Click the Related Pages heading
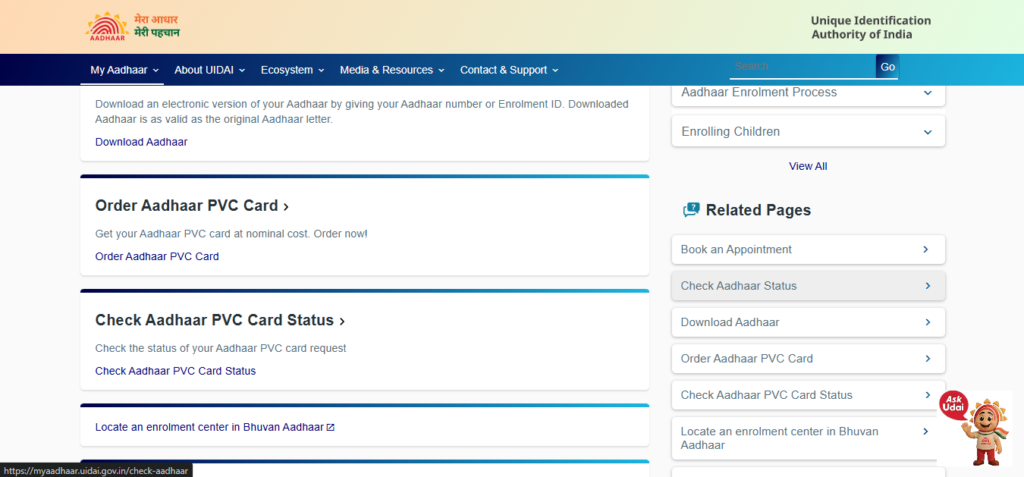The width and height of the screenshot is (1024, 477). (758, 210)
